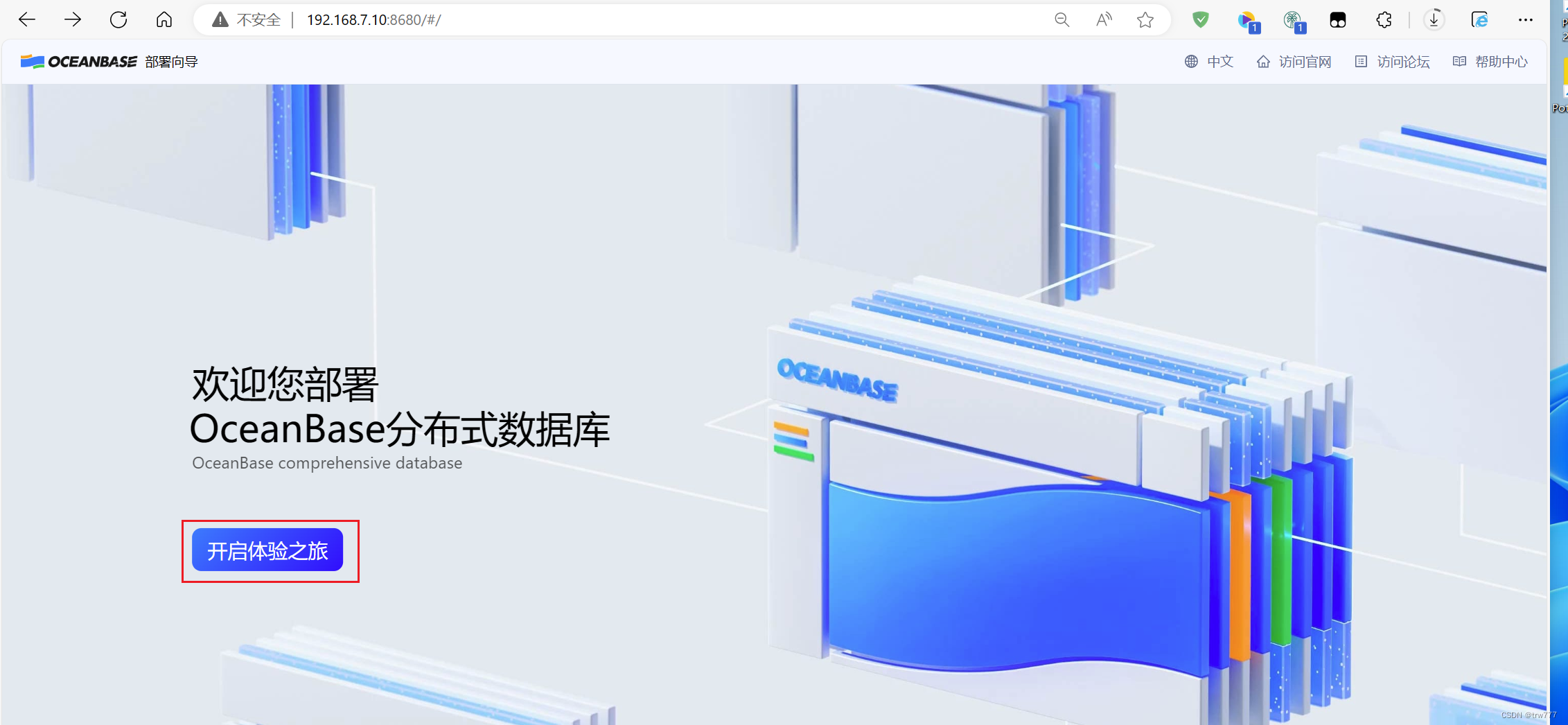Open the palm tree extension icon

(1294, 21)
